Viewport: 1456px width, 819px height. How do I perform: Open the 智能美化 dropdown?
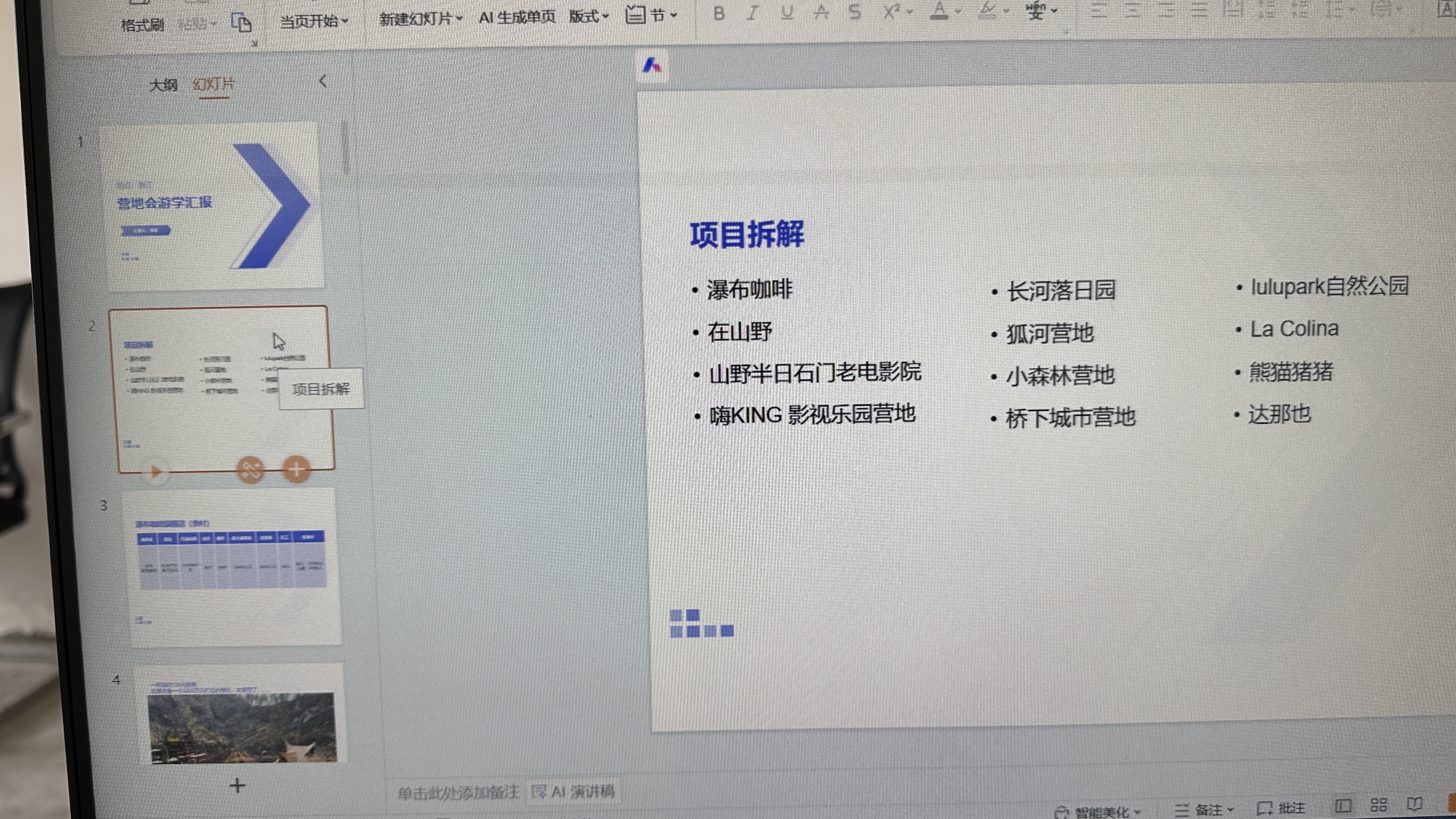(x=1098, y=811)
